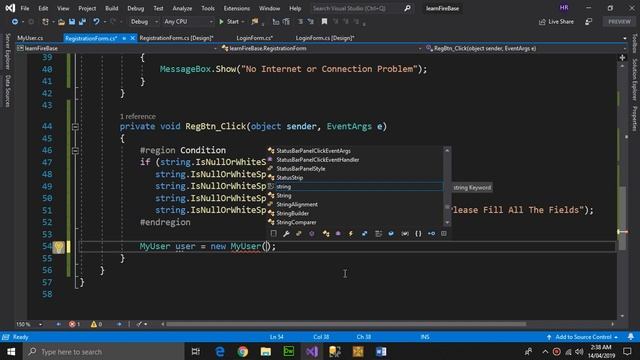Click the Start debugging button
The height and width of the screenshot is (360, 640).
pyautogui.click(x=229, y=22)
